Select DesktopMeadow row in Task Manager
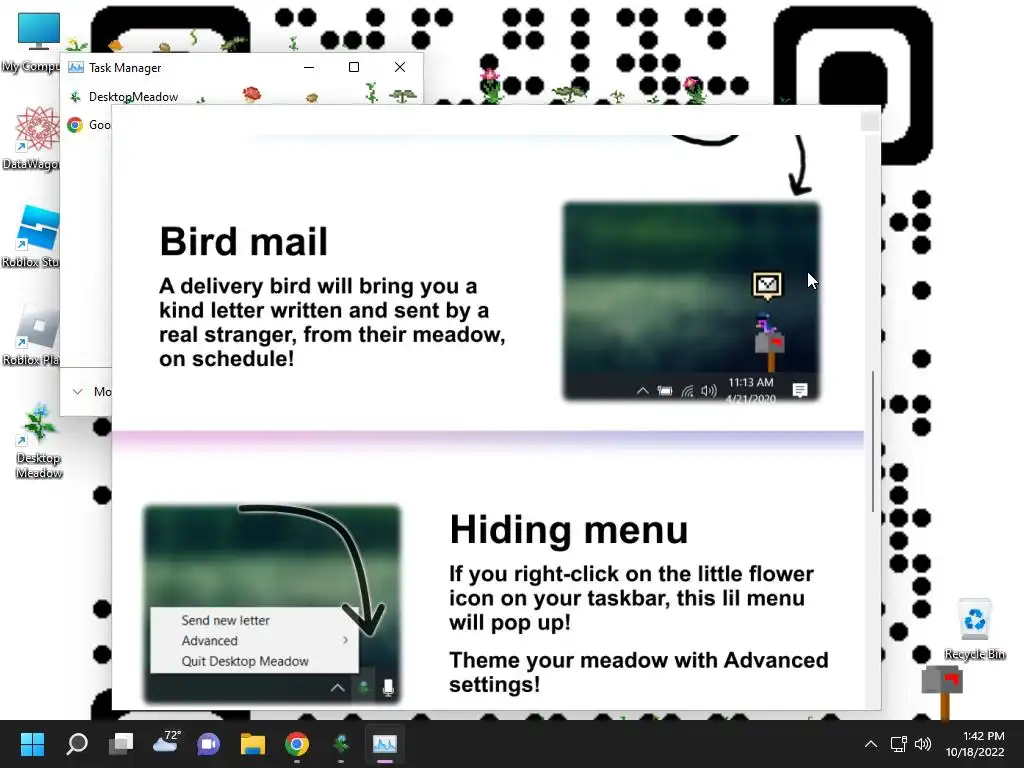This screenshot has height=768, width=1024. (242, 97)
